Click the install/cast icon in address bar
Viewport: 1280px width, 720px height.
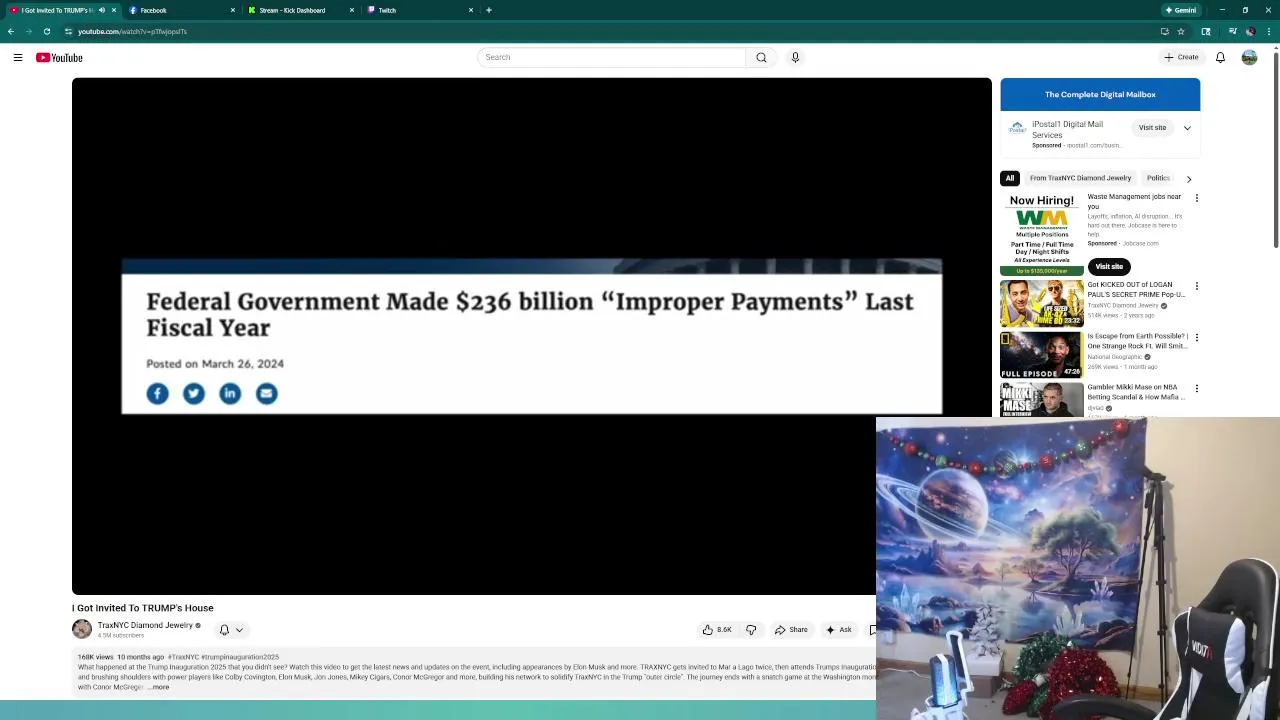[1164, 31]
